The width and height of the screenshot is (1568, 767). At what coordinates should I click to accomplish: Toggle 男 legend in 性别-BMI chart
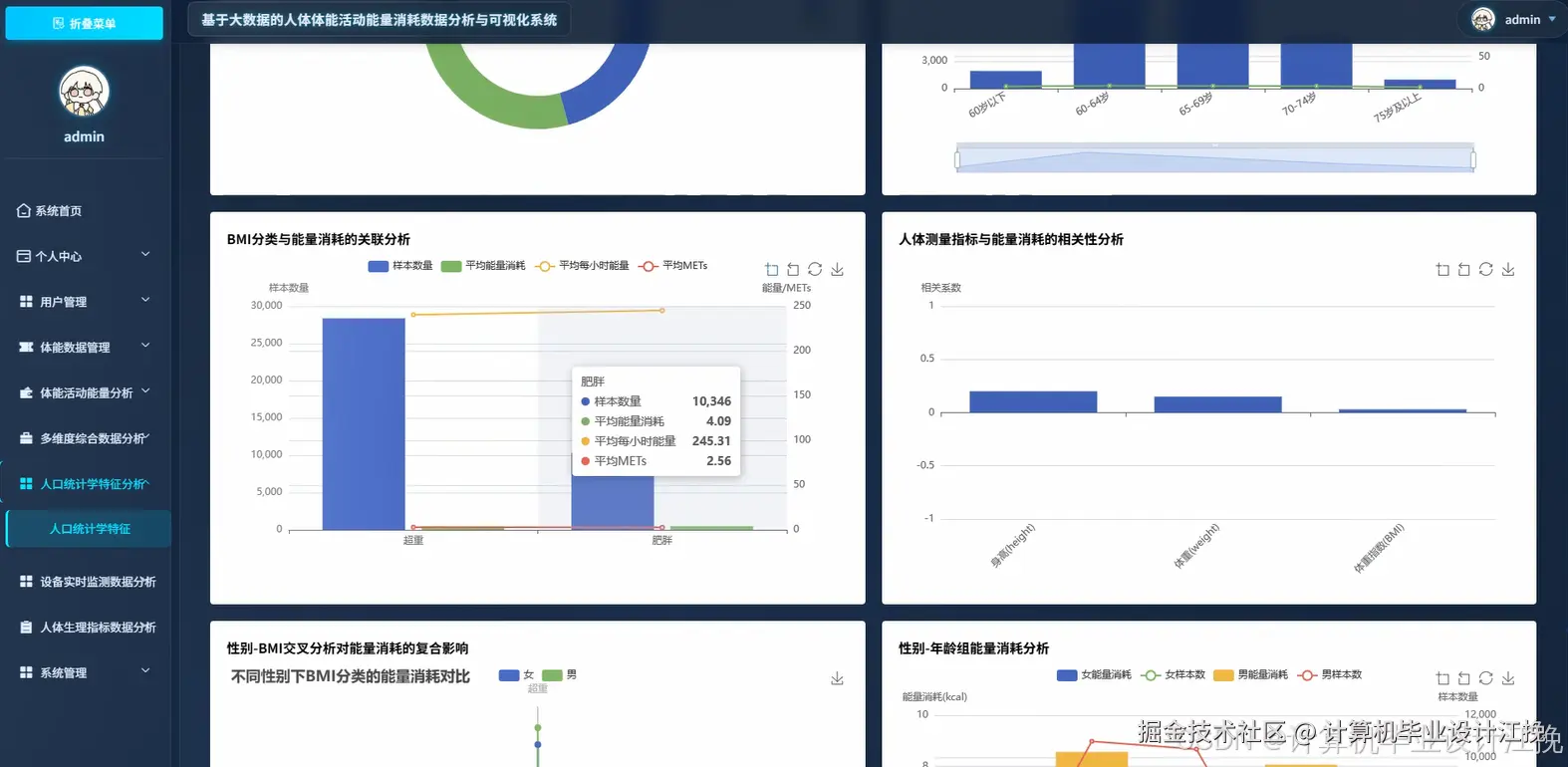(x=560, y=675)
